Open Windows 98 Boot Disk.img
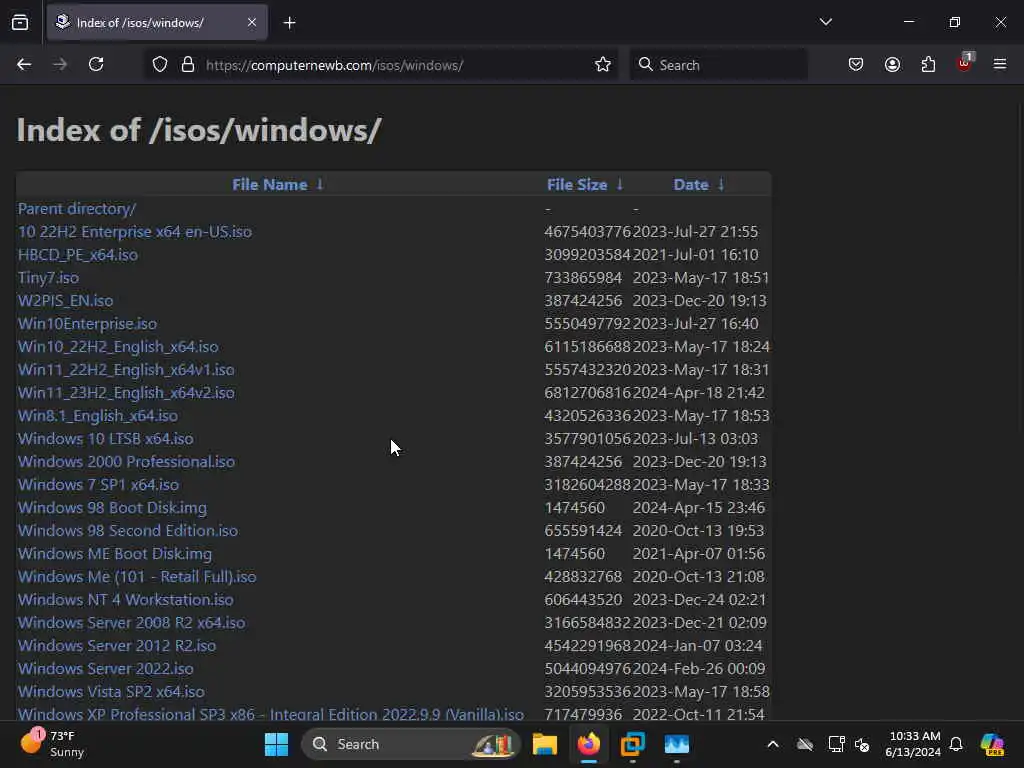This screenshot has height=768, width=1024. coord(112,507)
